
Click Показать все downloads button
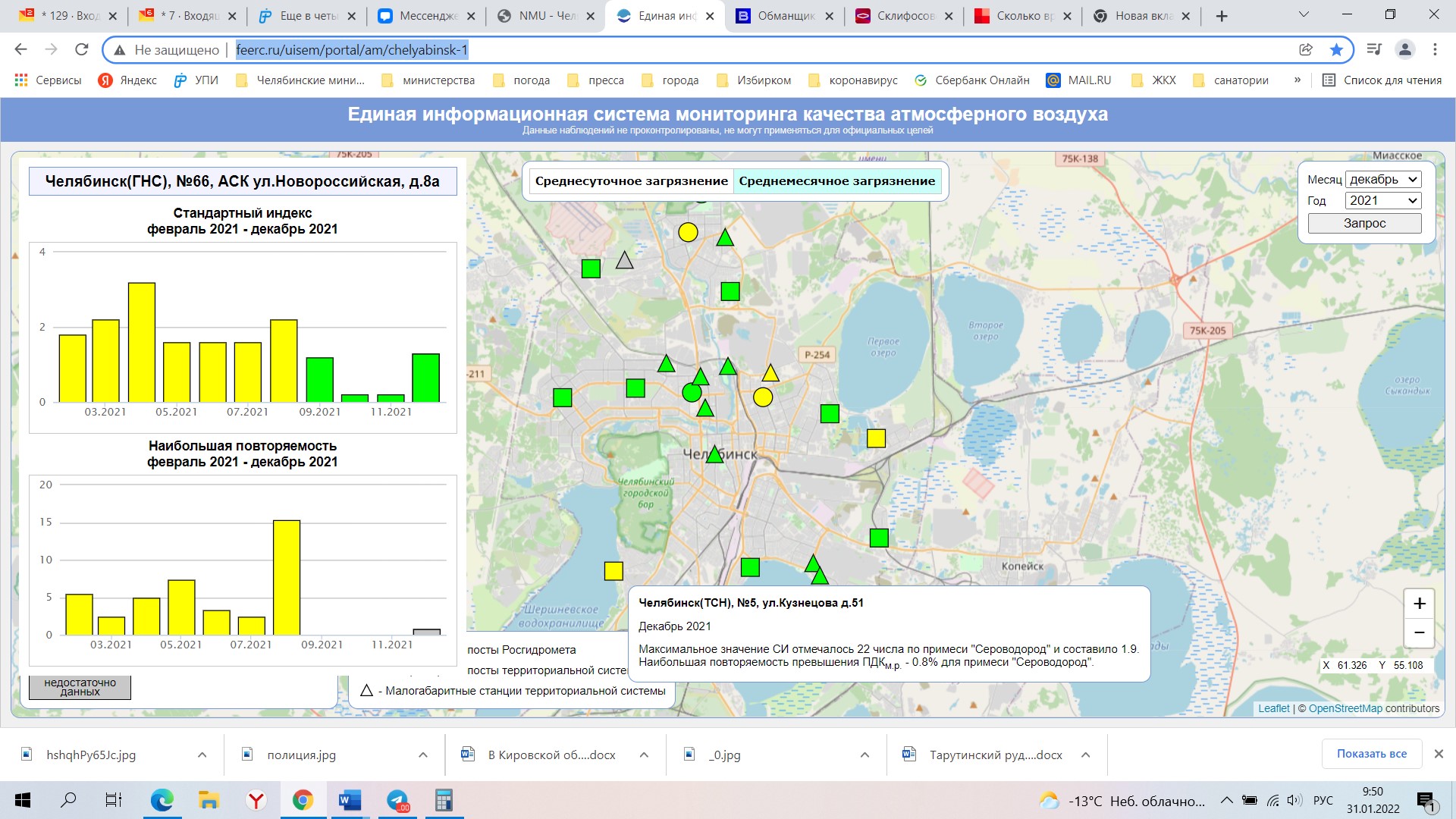coord(1372,754)
